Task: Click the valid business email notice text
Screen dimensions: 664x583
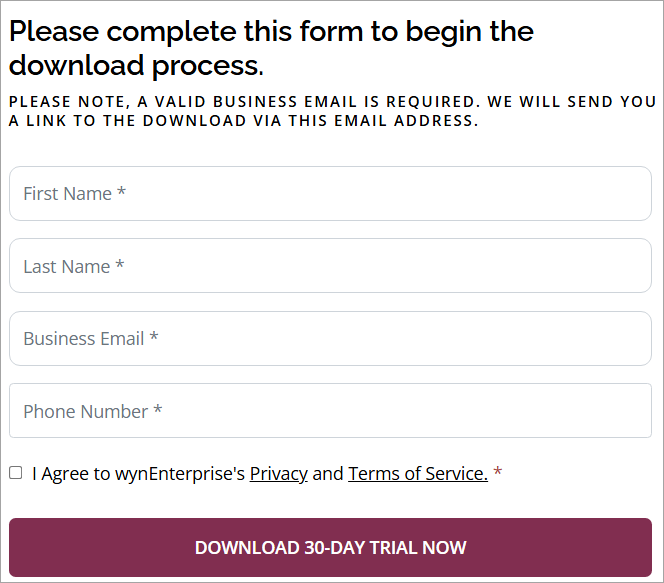Action: 332,102
